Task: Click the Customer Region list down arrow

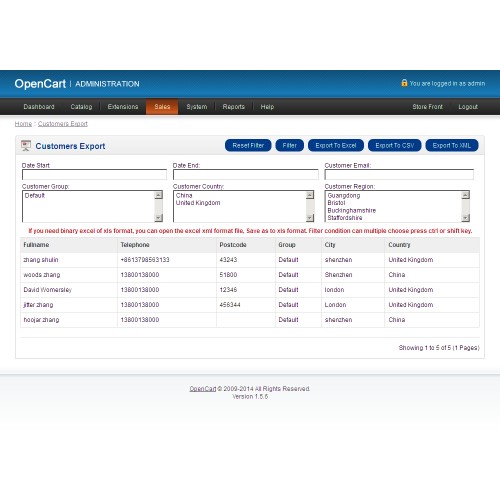Action: click(465, 218)
